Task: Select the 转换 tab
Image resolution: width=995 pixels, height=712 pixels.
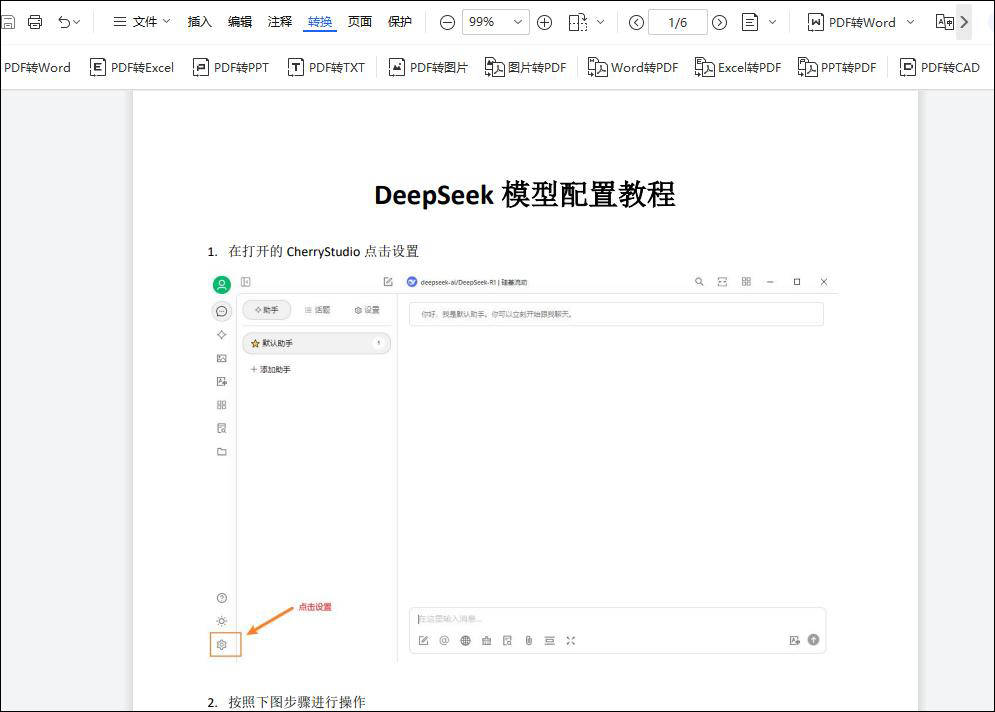Action: tap(320, 22)
